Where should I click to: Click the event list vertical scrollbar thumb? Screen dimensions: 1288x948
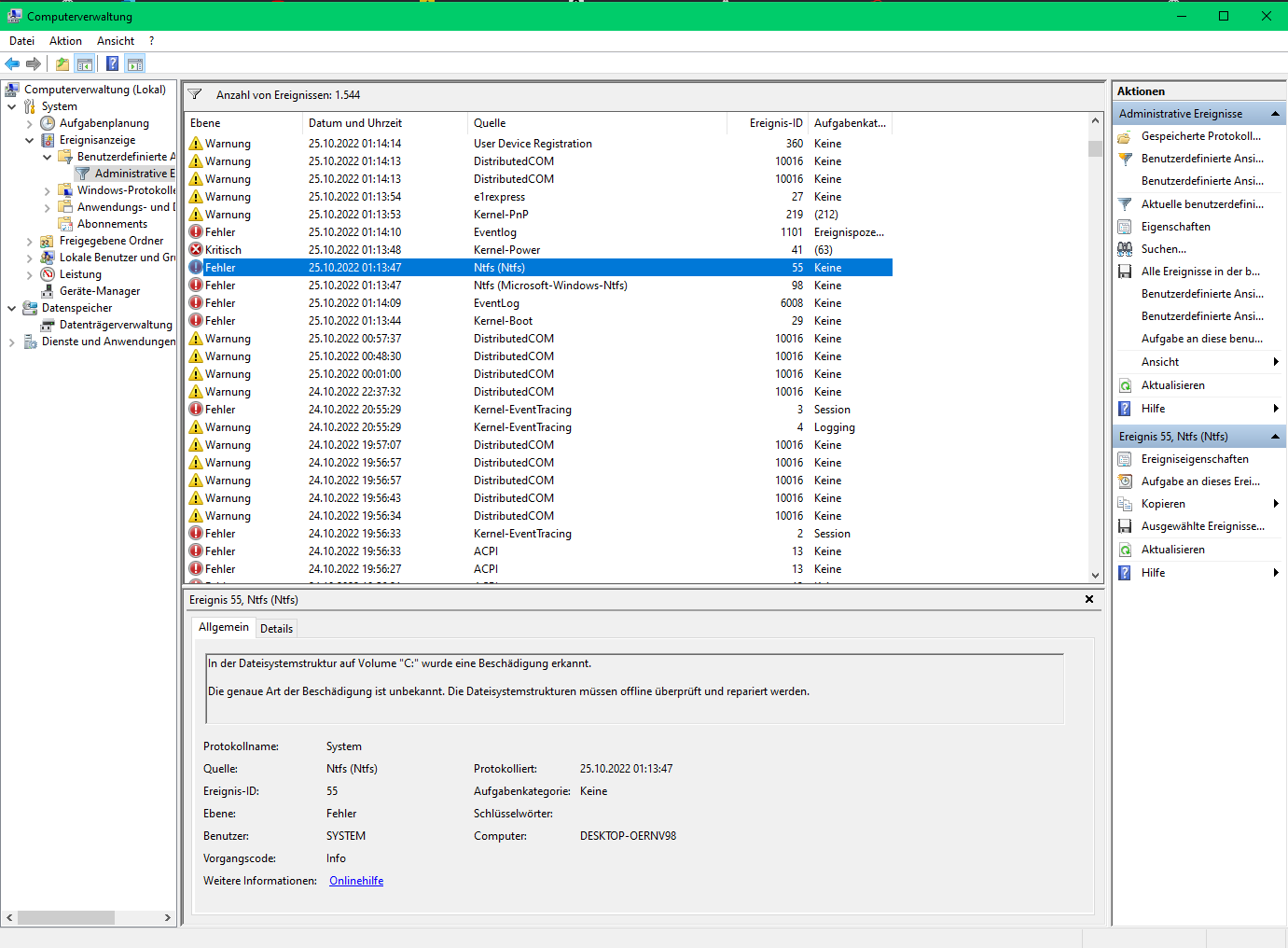[x=1095, y=148]
